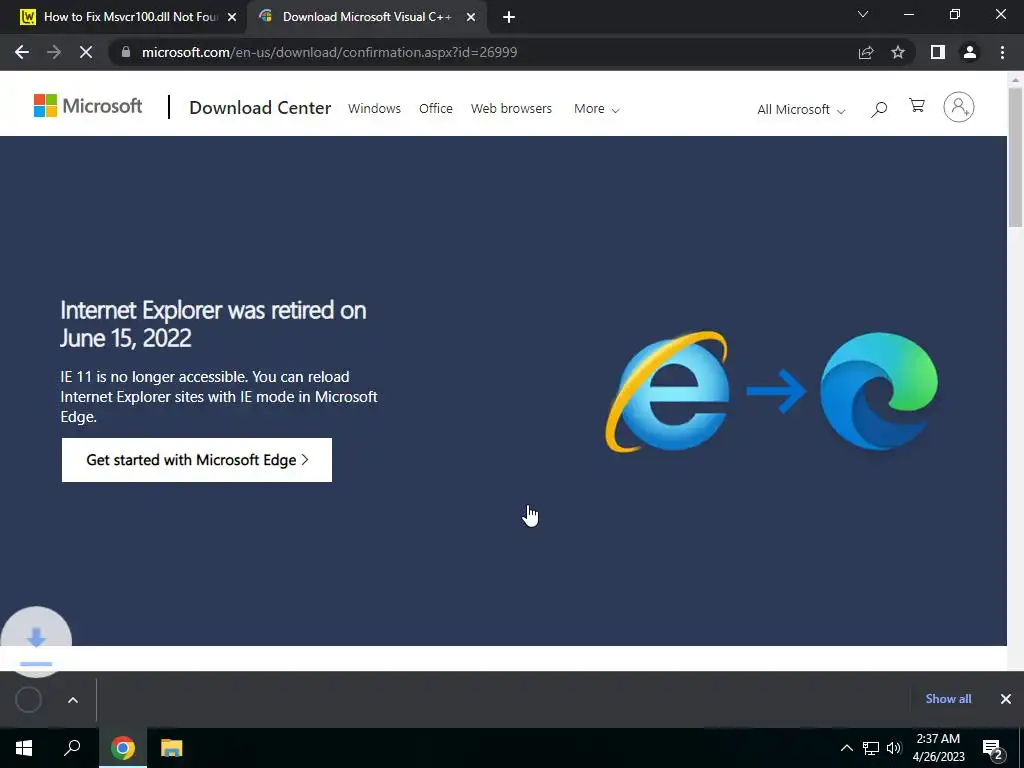Click the pending download item circle
This screenshot has height=768, width=1024.
tap(29, 700)
